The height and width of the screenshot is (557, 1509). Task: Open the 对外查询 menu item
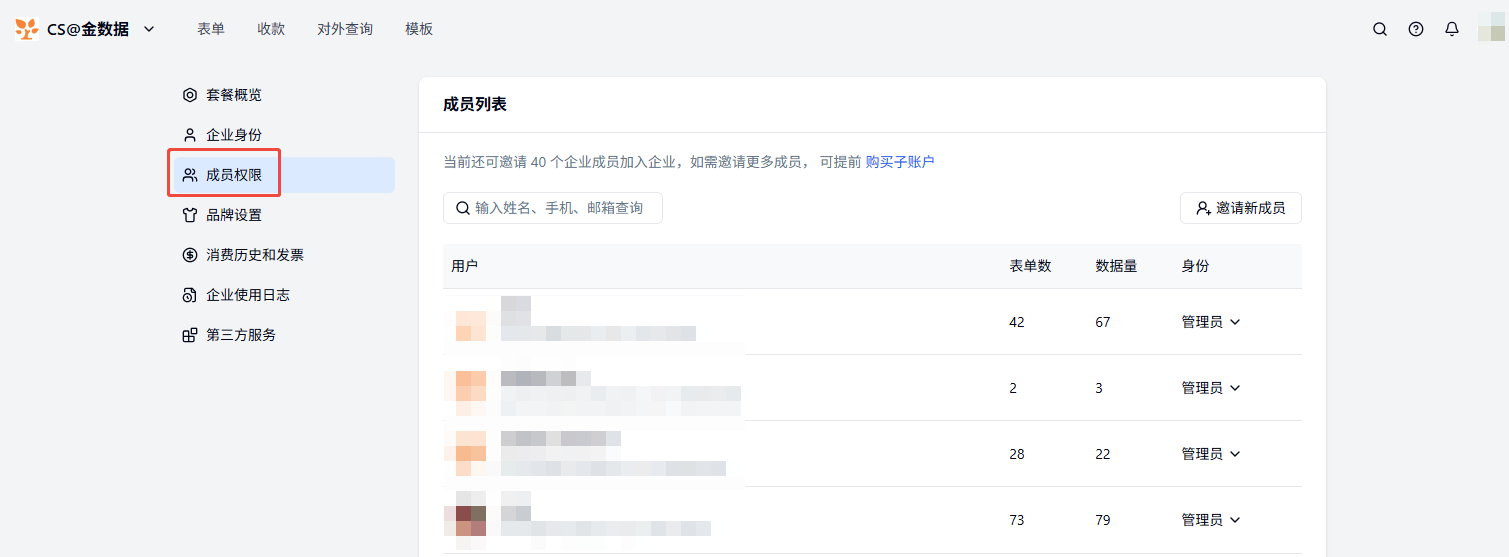[x=345, y=29]
